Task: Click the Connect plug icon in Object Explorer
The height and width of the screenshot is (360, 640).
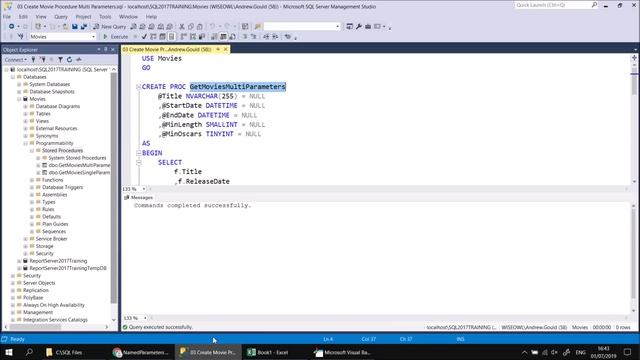Action: point(33,60)
